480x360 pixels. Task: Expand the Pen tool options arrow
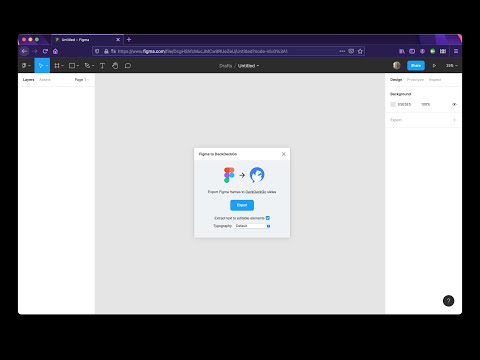(93, 66)
